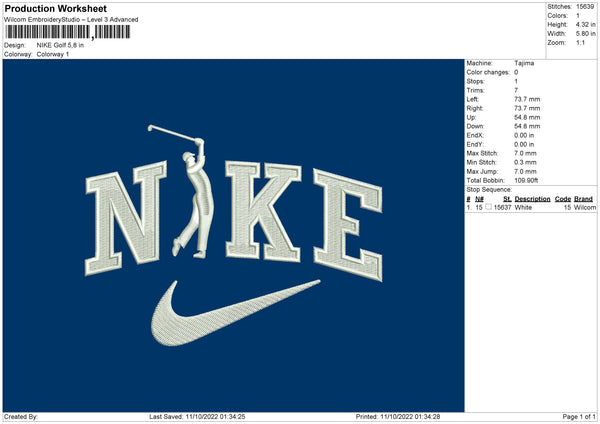Click the Last Saved timestamp "11/10/2022 01:34:25"
Image resolution: width=600 pixels, height=424 pixels.
[x=215, y=417]
